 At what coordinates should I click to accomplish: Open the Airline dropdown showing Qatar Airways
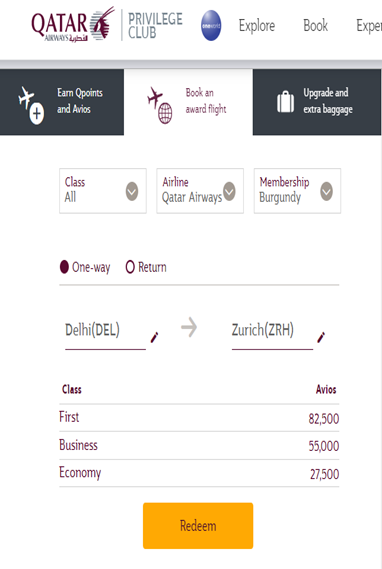(200, 191)
